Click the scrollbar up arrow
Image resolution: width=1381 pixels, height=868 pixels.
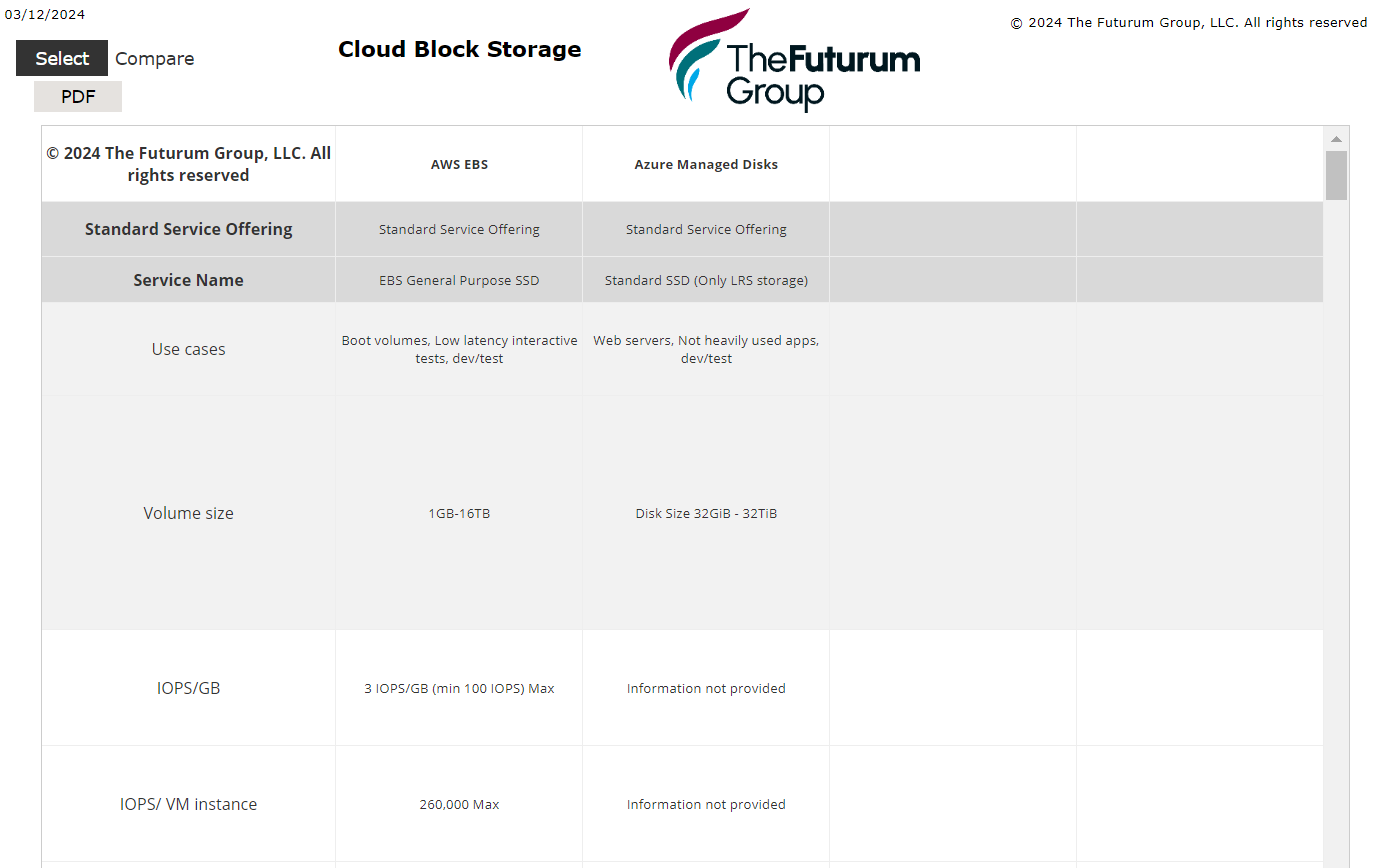1337,137
